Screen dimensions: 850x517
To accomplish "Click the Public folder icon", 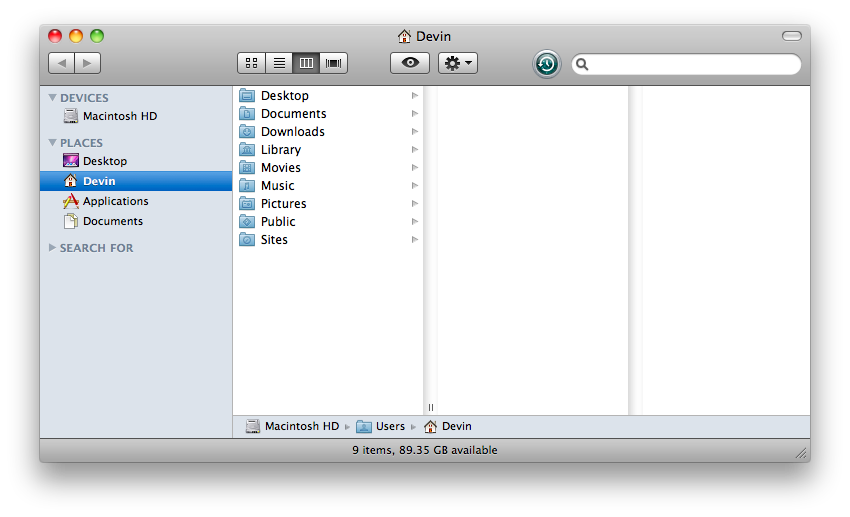I will coord(247,221).
